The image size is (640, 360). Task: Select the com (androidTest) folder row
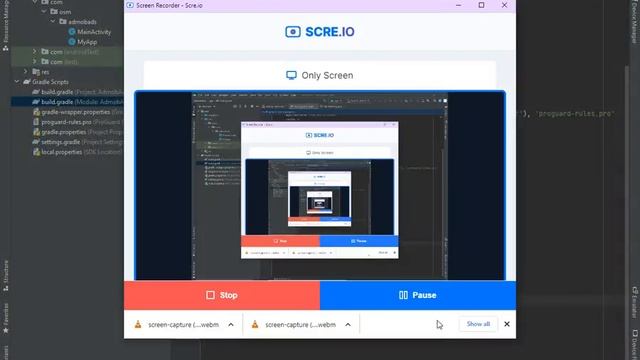[67, 52]
